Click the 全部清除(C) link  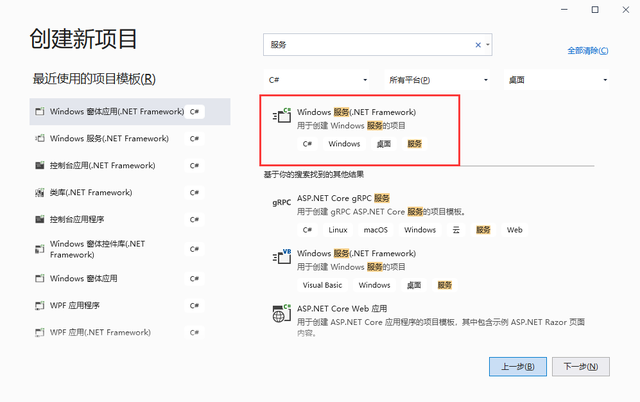(588, 51)
